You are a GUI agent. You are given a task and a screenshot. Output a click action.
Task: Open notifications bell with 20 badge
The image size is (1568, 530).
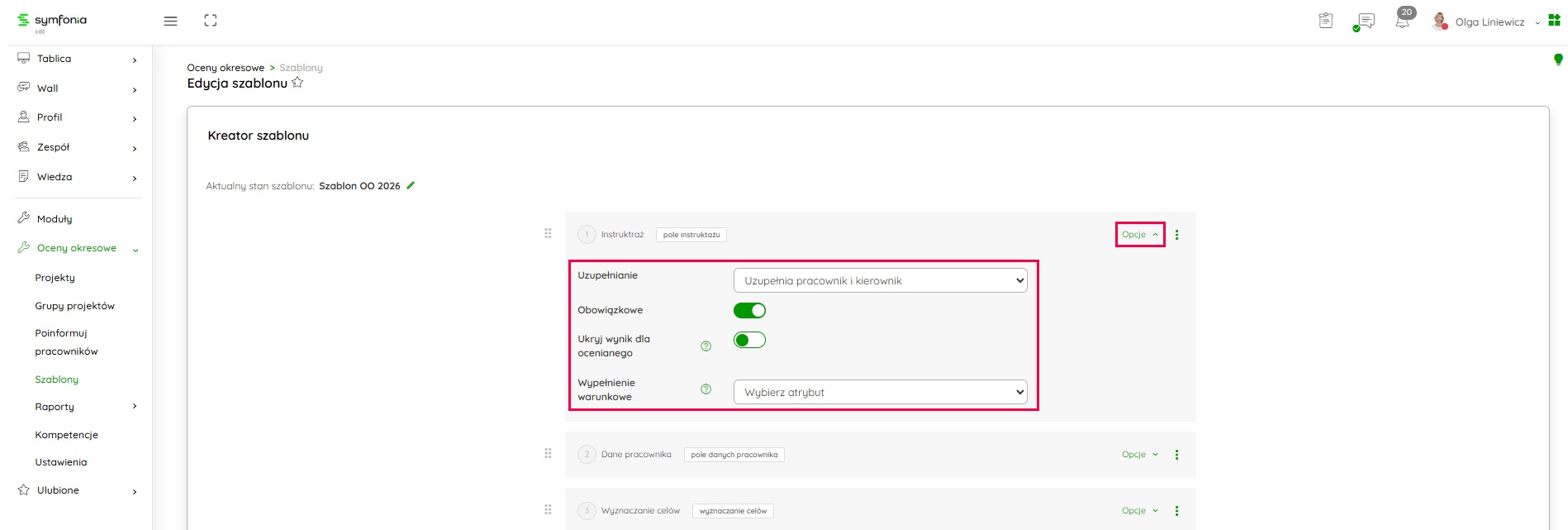tap(1402, 21)
